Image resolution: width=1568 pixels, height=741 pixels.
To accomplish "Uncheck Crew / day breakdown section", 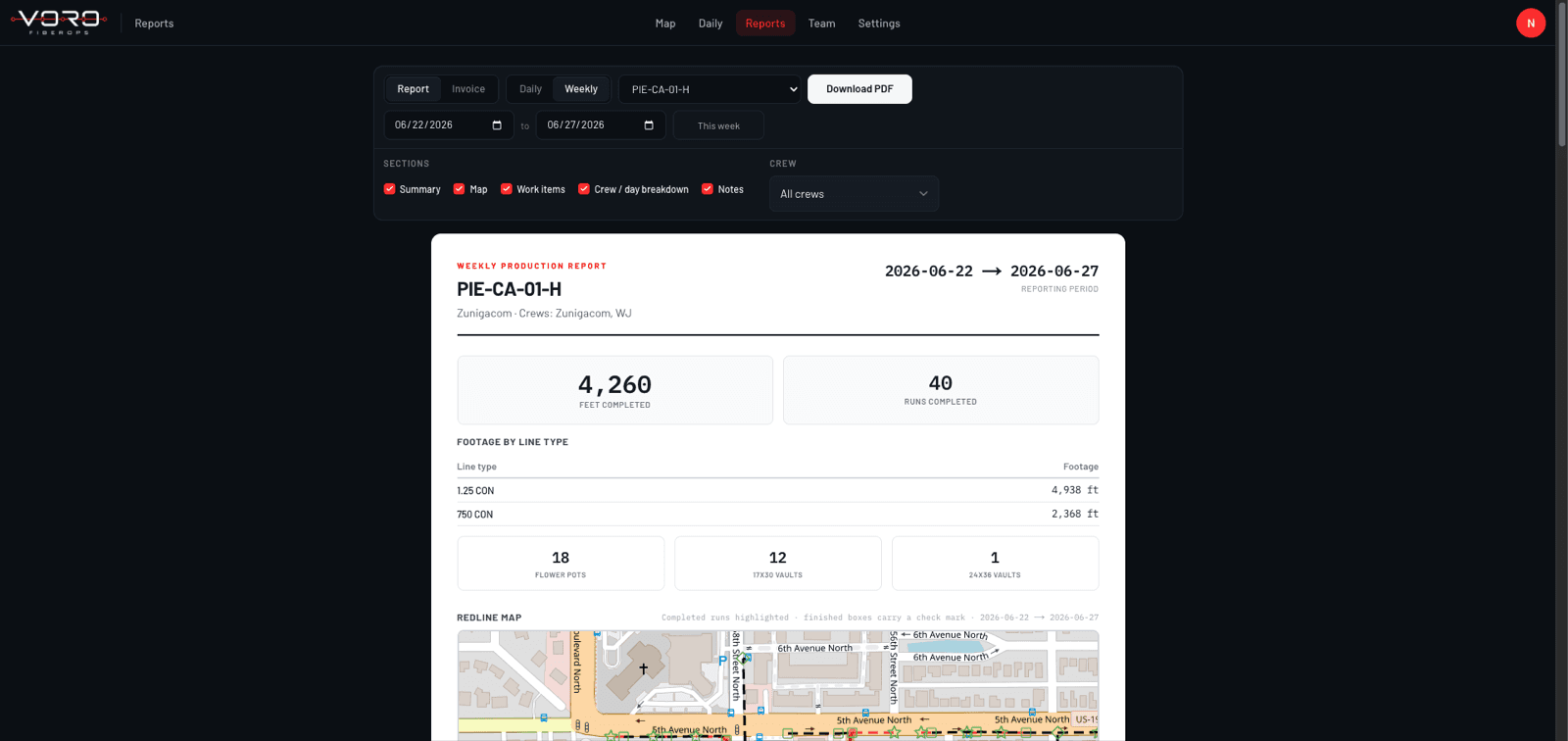I will click(x=584, y=189).
